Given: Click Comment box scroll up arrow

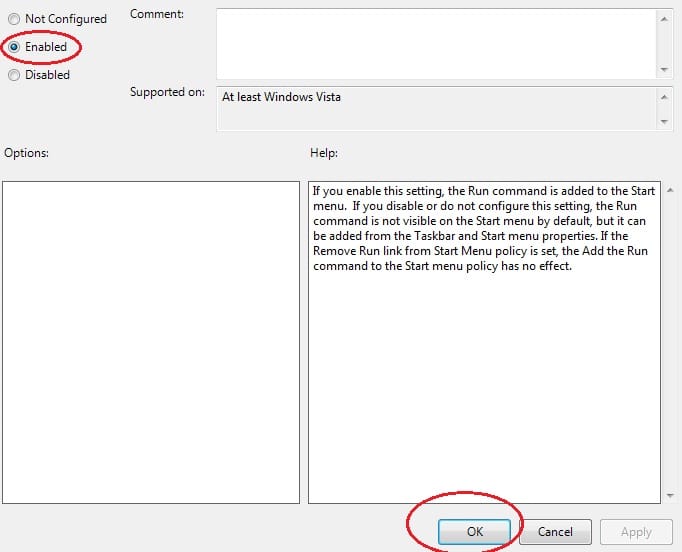Looking at the screenshot, I should click(x=664, y=19).
